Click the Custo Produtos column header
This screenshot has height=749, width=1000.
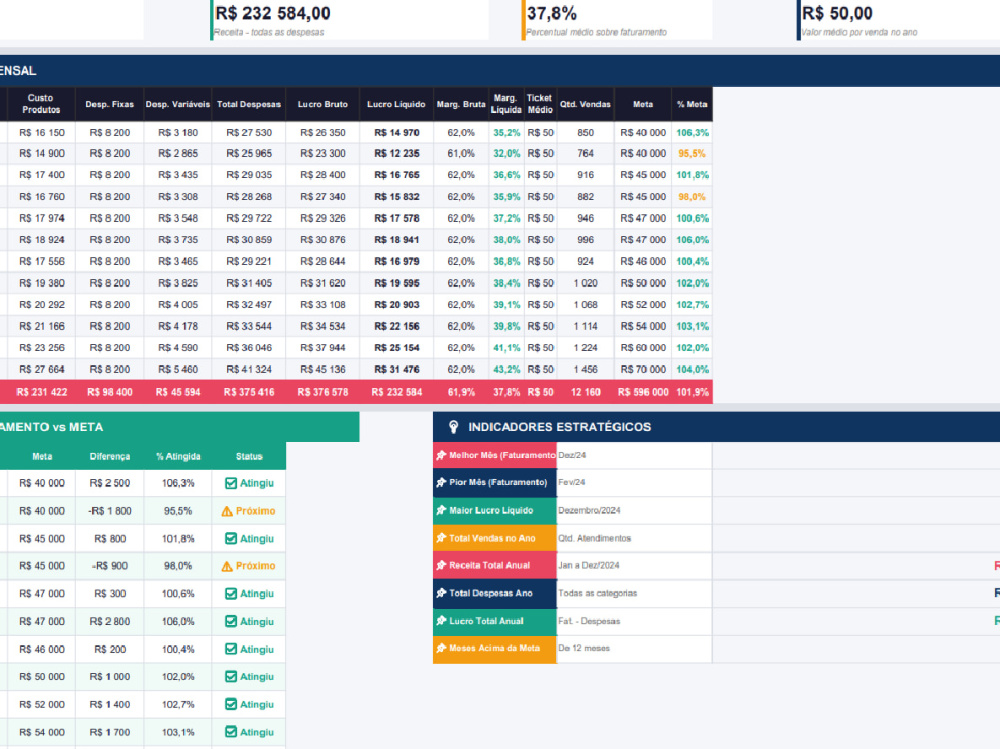point(41,104)
